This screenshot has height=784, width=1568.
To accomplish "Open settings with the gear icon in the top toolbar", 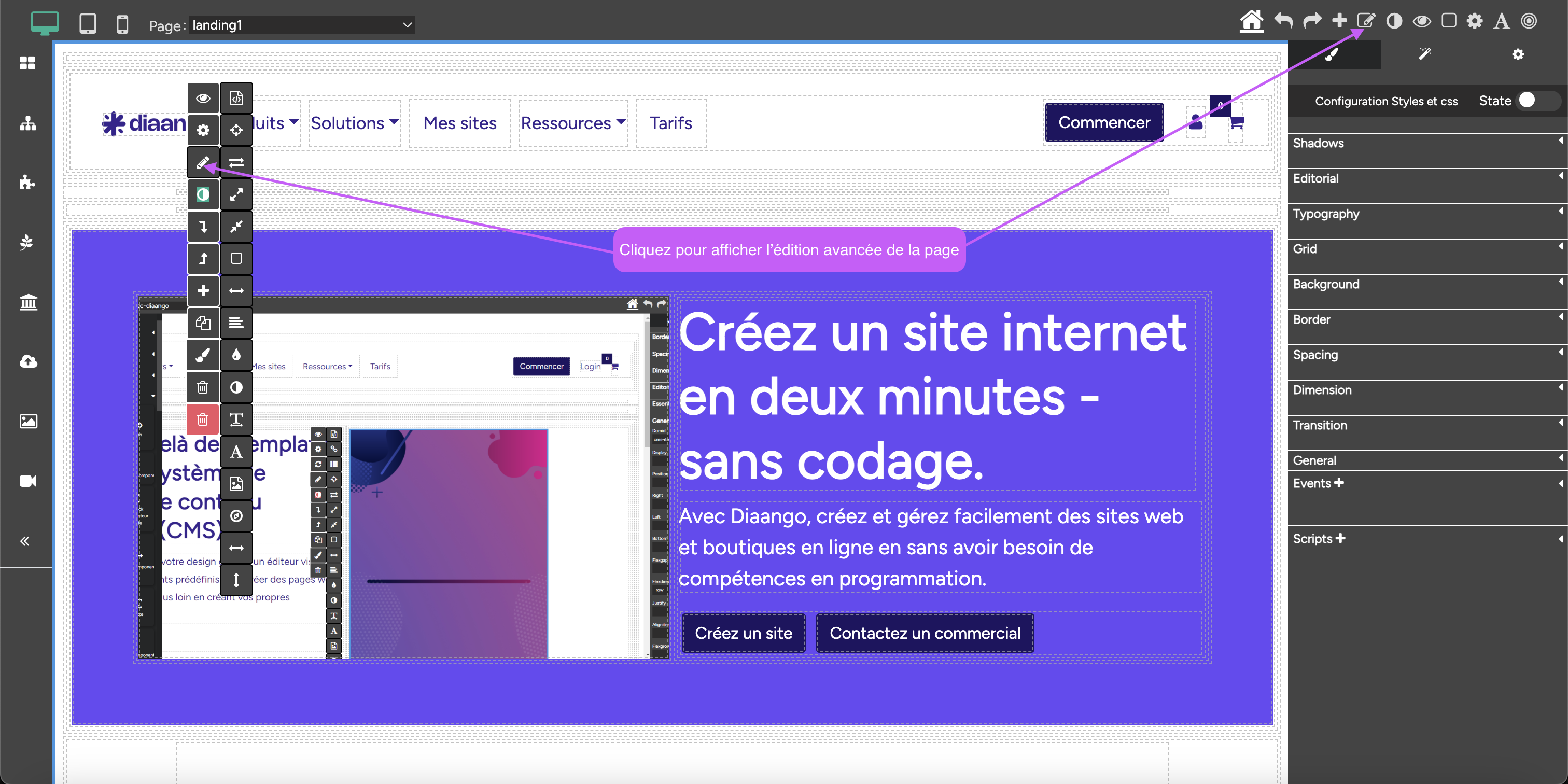I will pyautogui.click(x=1475, y=21).
